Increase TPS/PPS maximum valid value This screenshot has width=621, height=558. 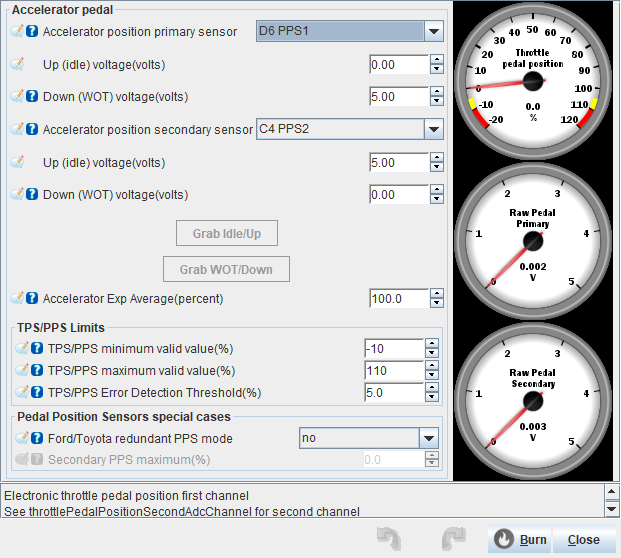(x=432, y=366)
